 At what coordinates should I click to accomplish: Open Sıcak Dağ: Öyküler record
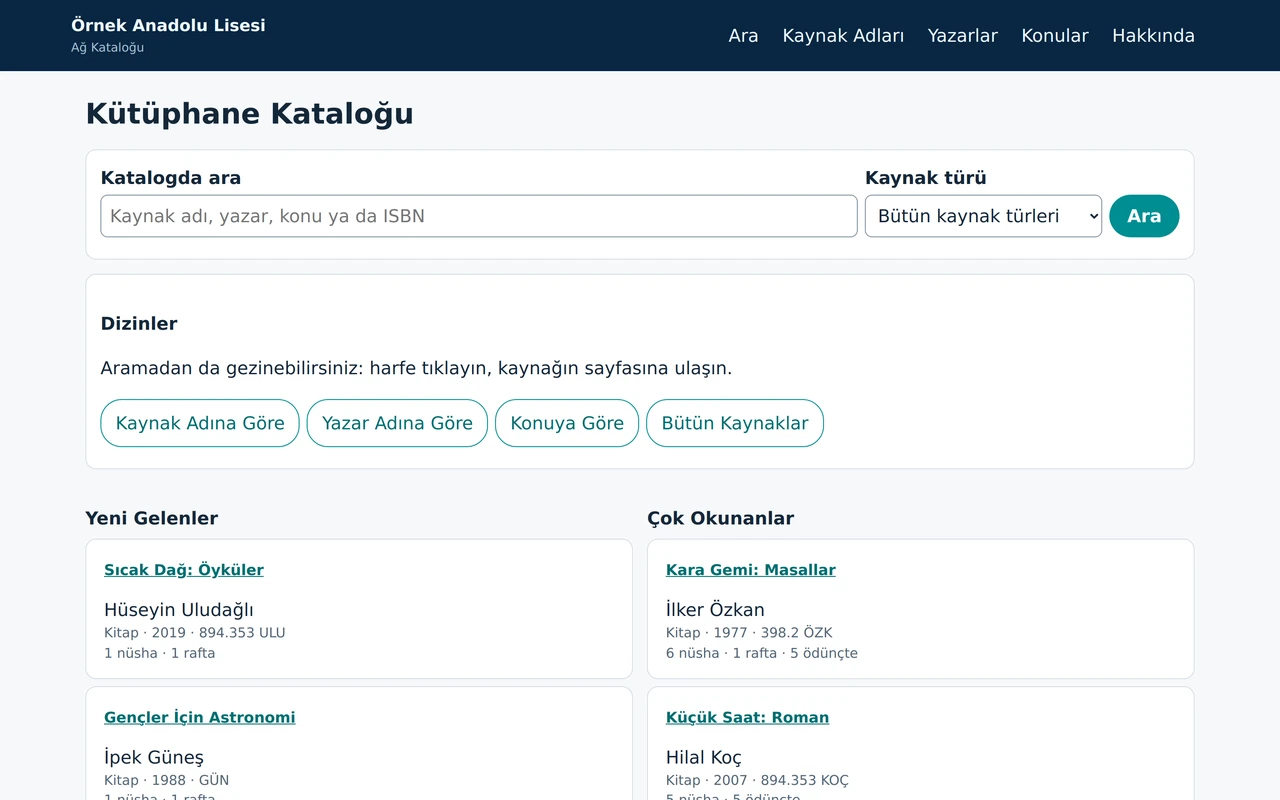(x=184, y=570)
